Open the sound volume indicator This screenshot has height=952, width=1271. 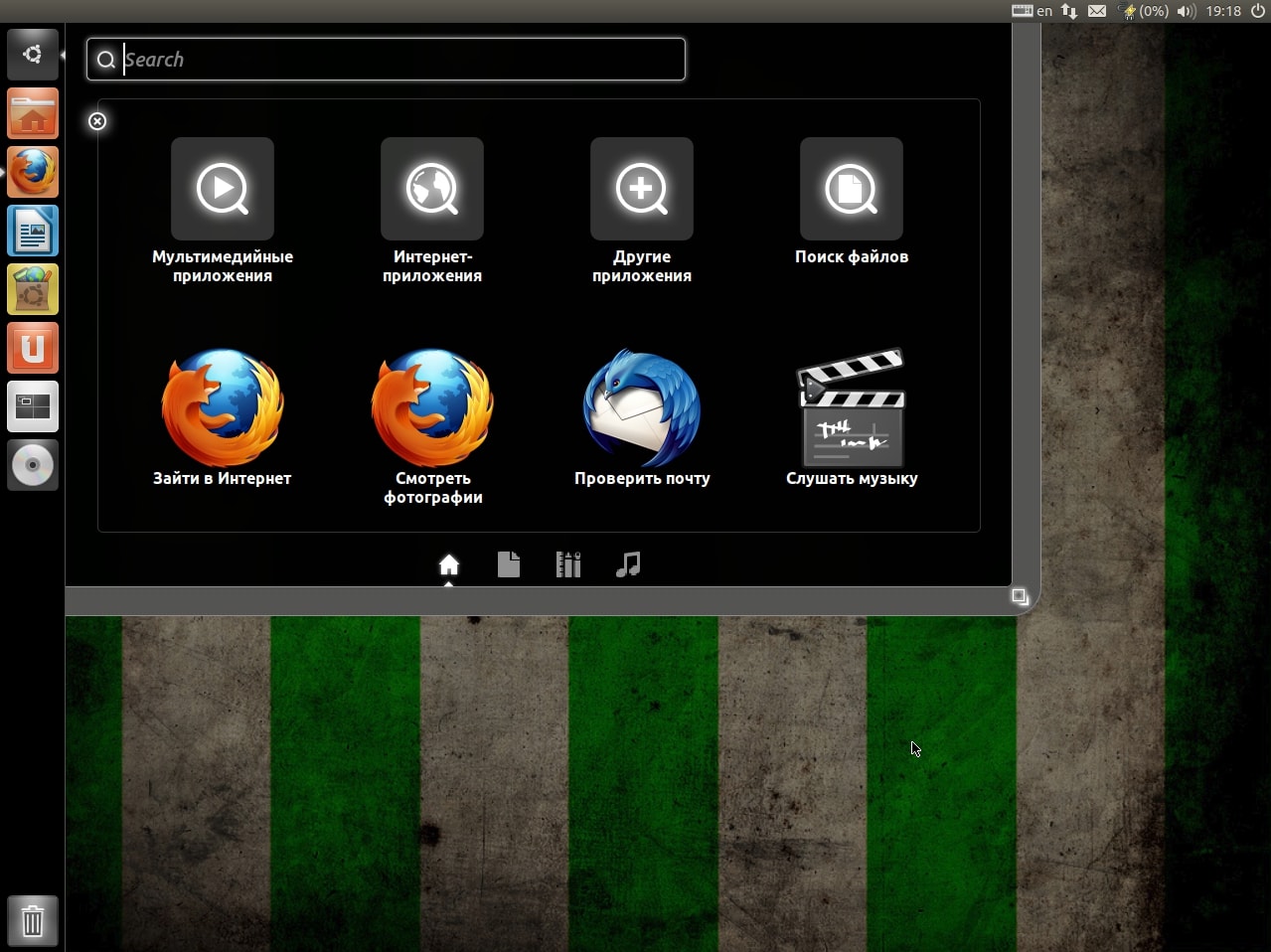[1186, 11]
